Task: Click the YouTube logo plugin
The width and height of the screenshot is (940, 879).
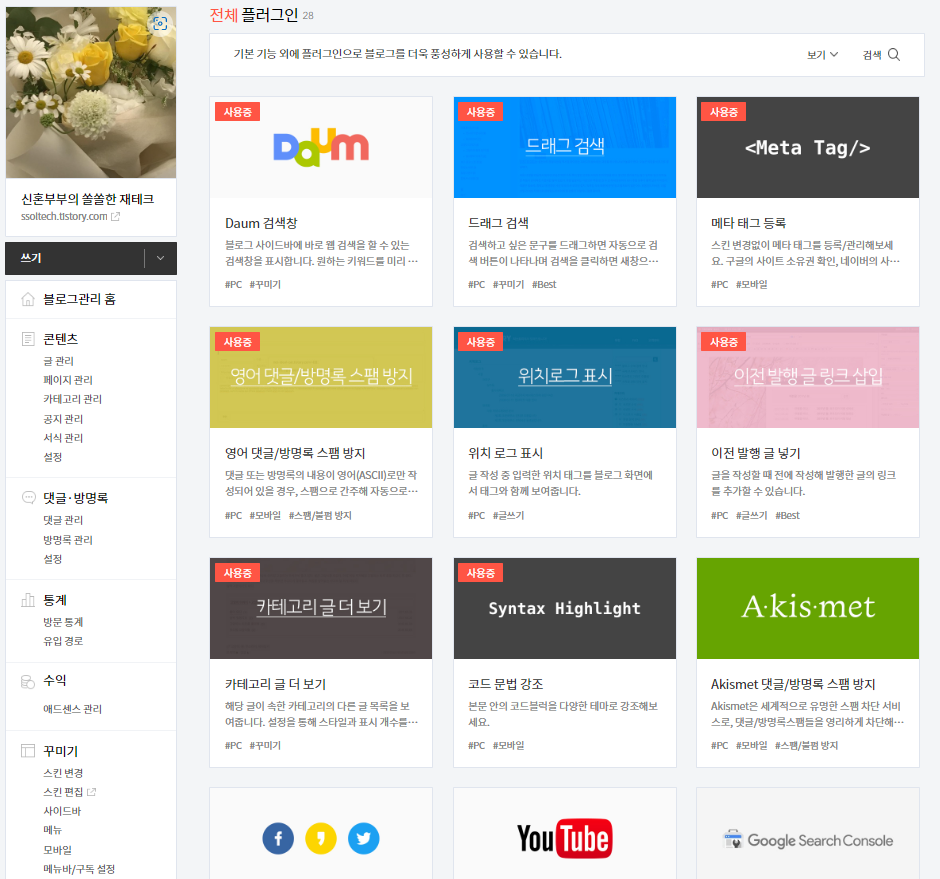Action: (565, 838)
